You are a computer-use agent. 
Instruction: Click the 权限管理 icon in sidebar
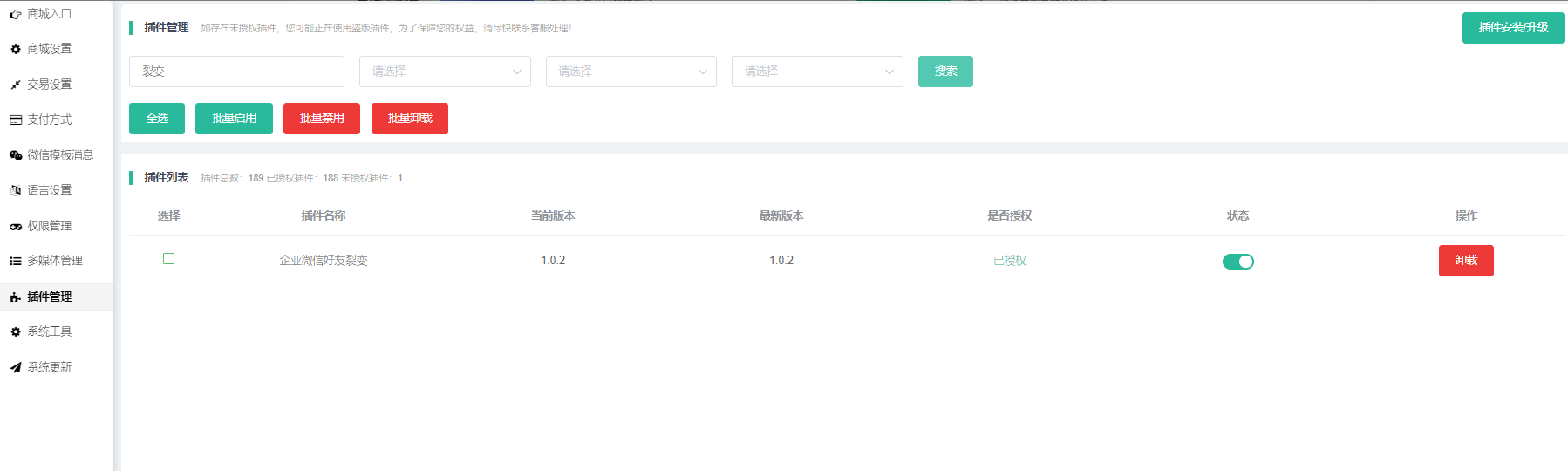[15, 226]
